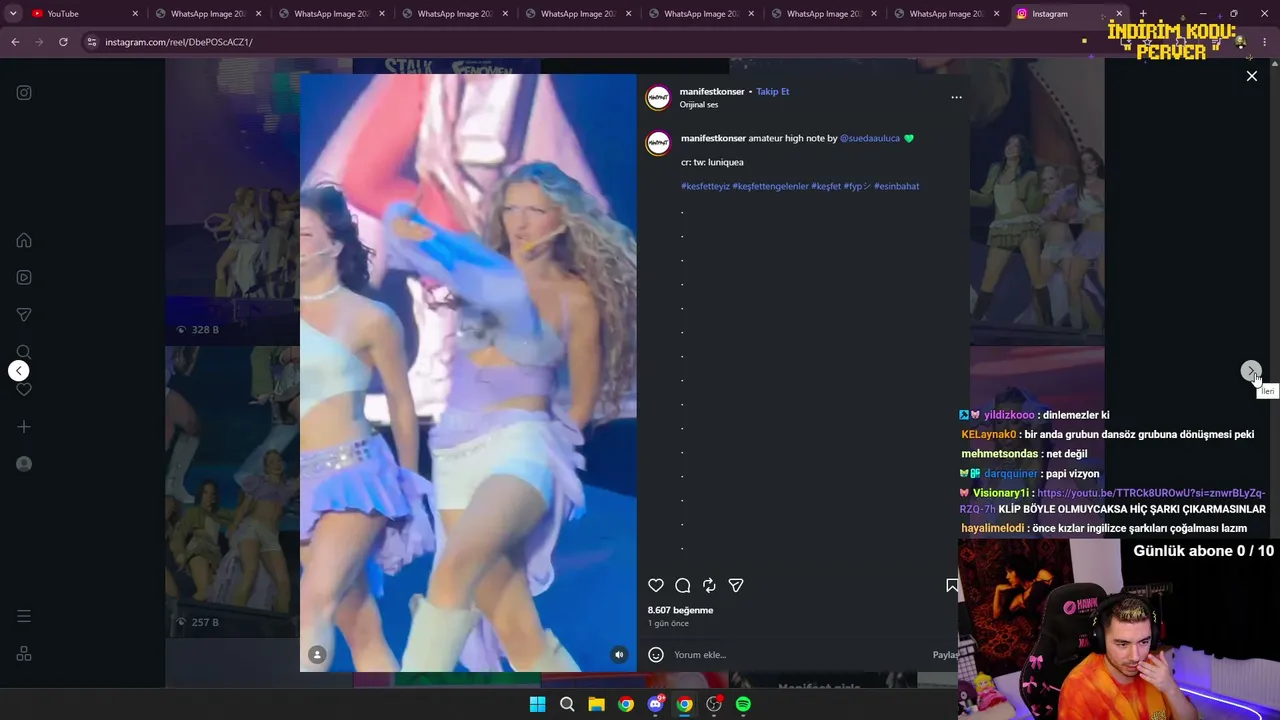Repost the reel using the repost icon
Image resolution: width=1280 pixels, height=720 pixels.
pyautogui.click(x=709, y=585)
